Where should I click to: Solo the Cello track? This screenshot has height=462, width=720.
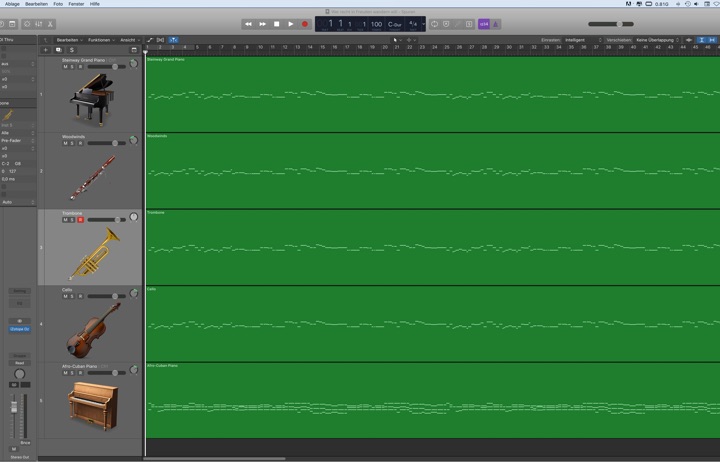point(72,296)
